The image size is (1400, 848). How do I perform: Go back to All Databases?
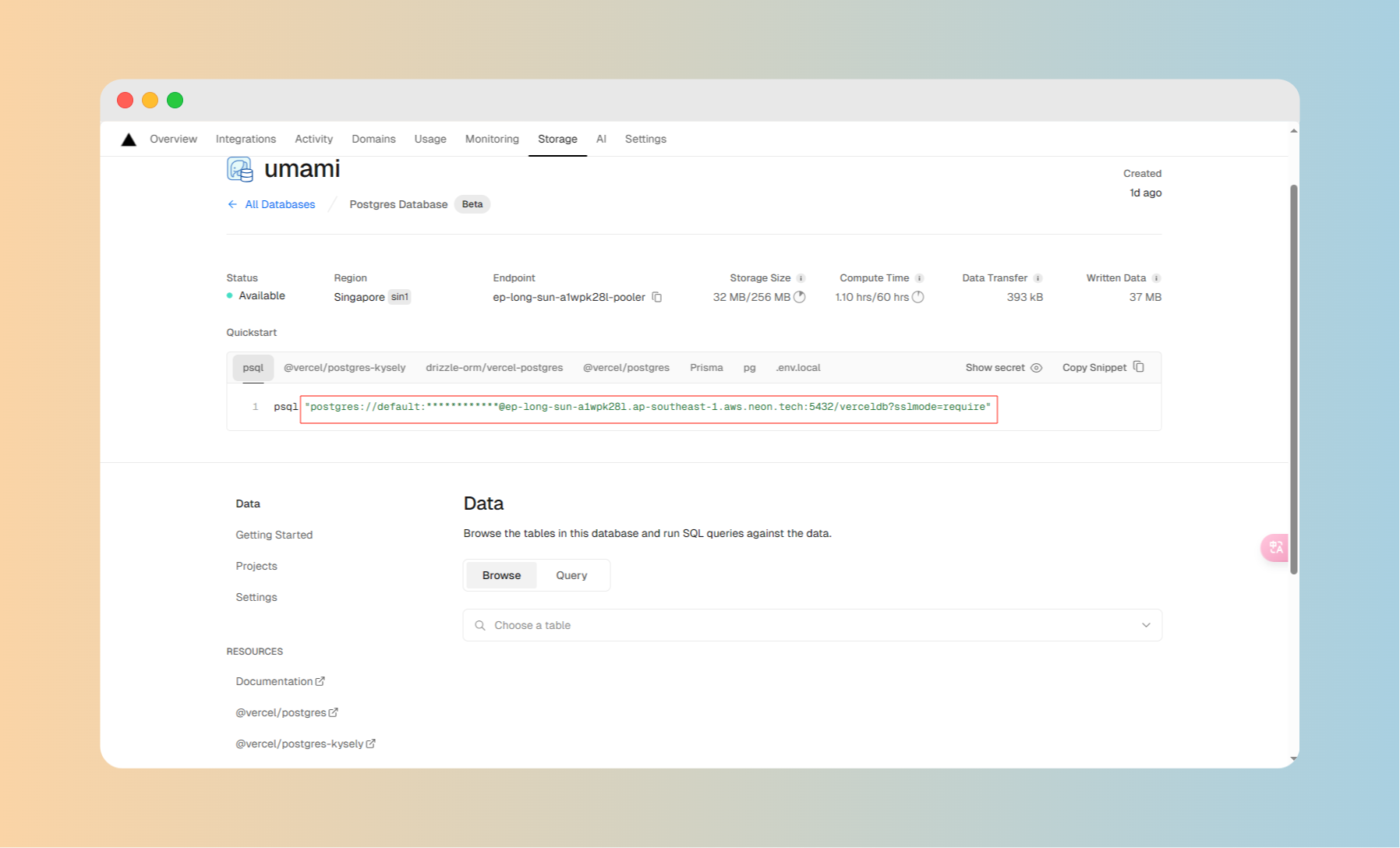pyautogui.click(x=280, y=204)
